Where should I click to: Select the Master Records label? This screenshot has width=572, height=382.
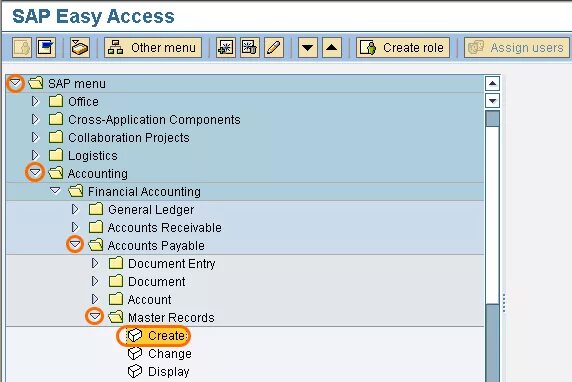[171, 317]
